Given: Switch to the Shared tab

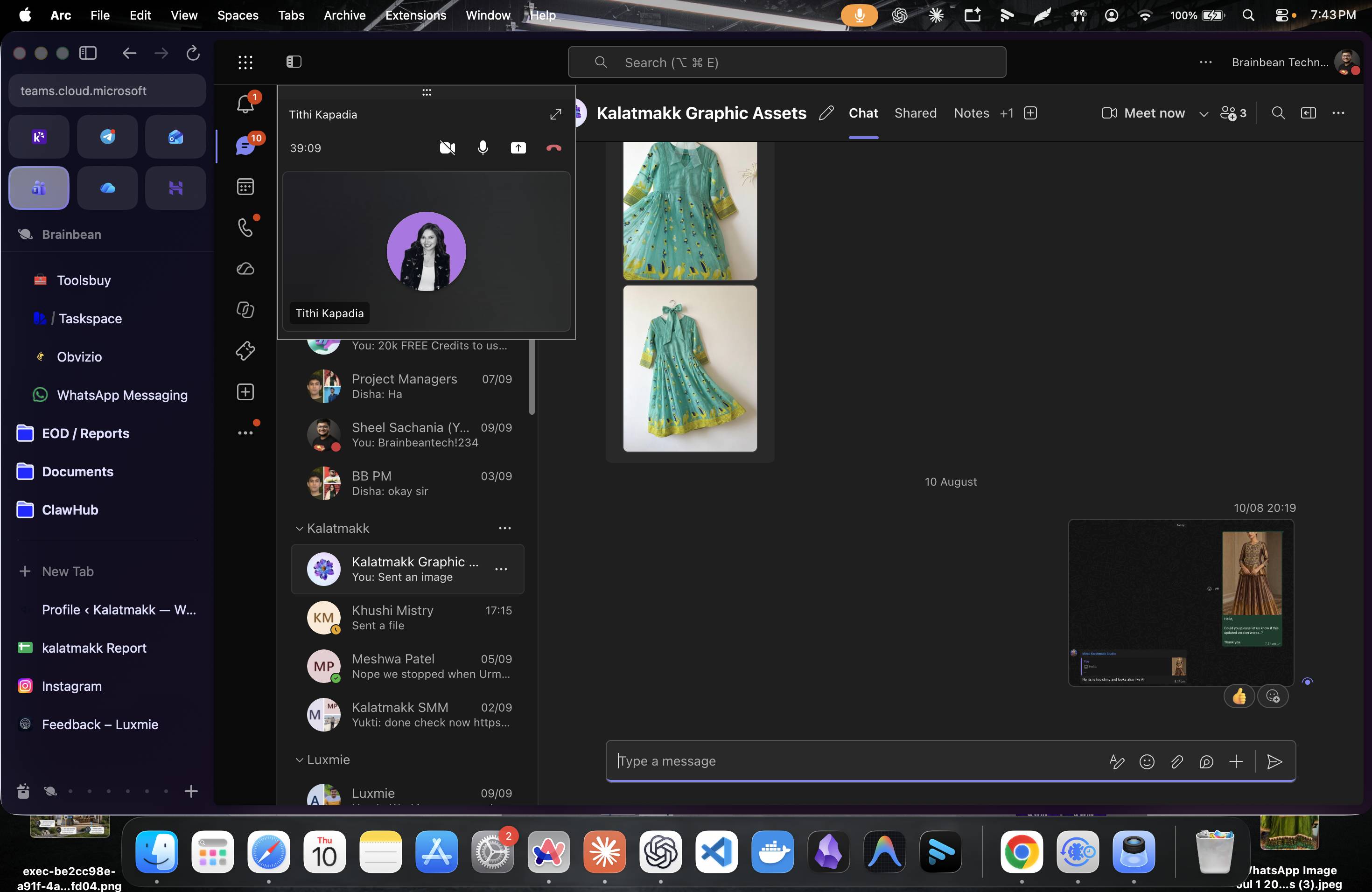Looking at the screenshot, I should [x=916, y=113].
